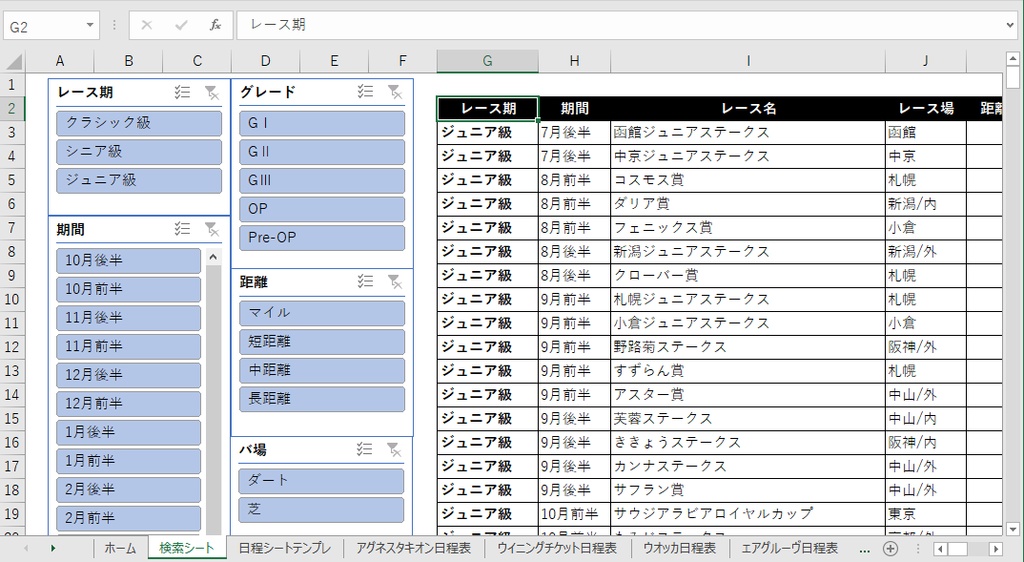Select row 10 header
1024x562 pixels.
pos(12,299)
